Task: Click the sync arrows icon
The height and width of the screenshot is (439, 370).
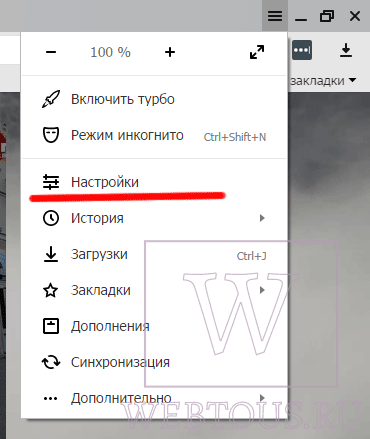Action: 51,362
